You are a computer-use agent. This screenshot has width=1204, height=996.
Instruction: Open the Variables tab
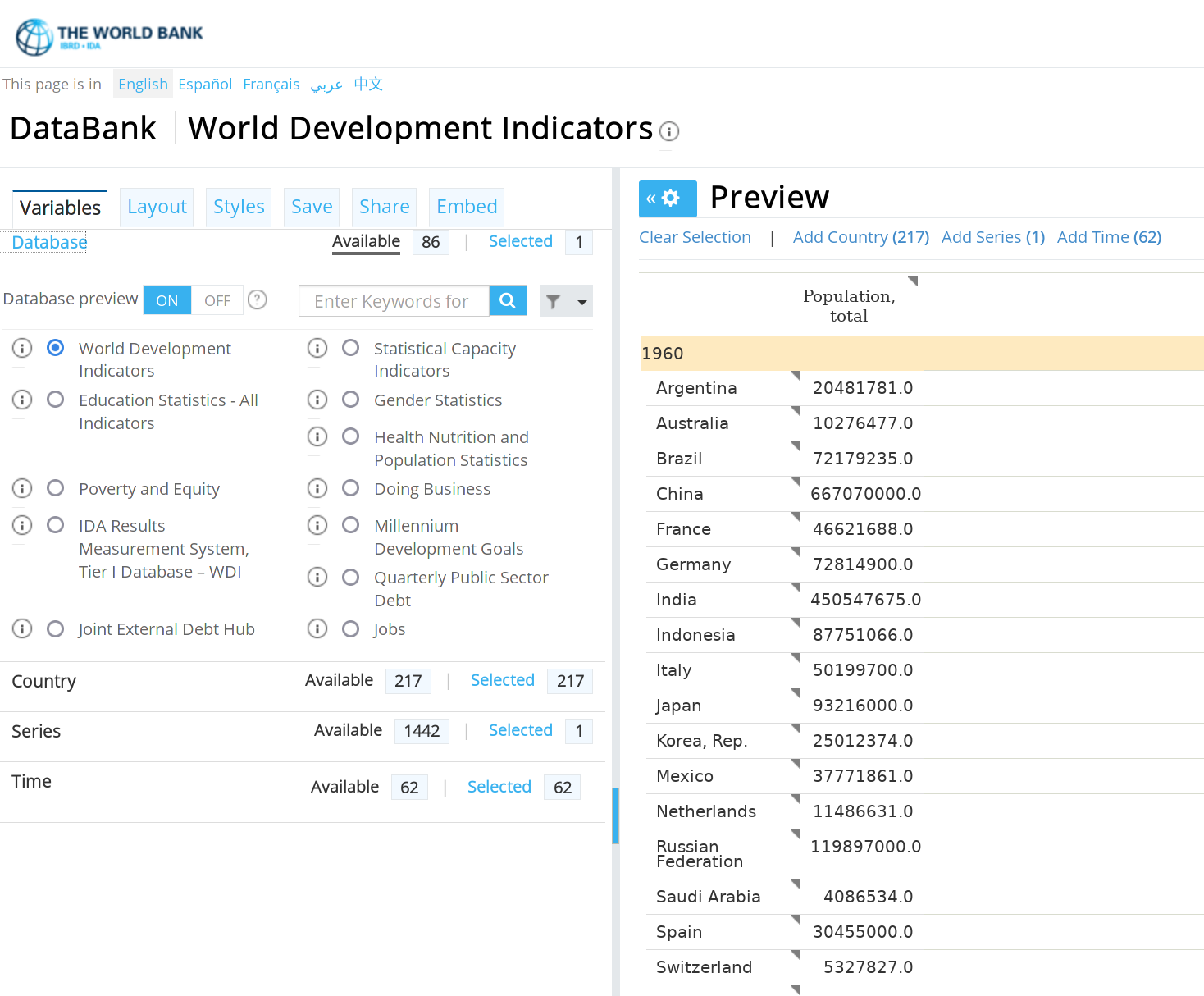(x=60, y=208)
